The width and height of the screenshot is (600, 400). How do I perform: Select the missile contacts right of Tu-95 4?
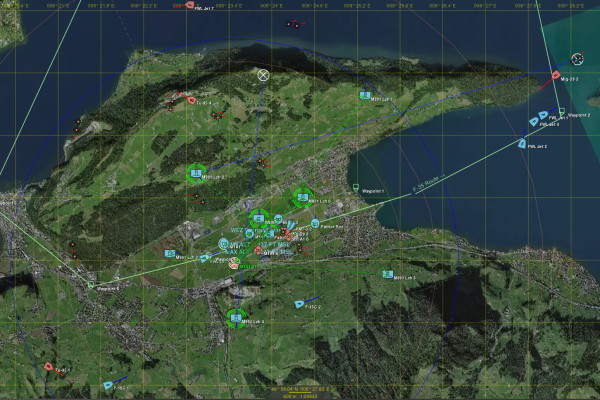218,115
